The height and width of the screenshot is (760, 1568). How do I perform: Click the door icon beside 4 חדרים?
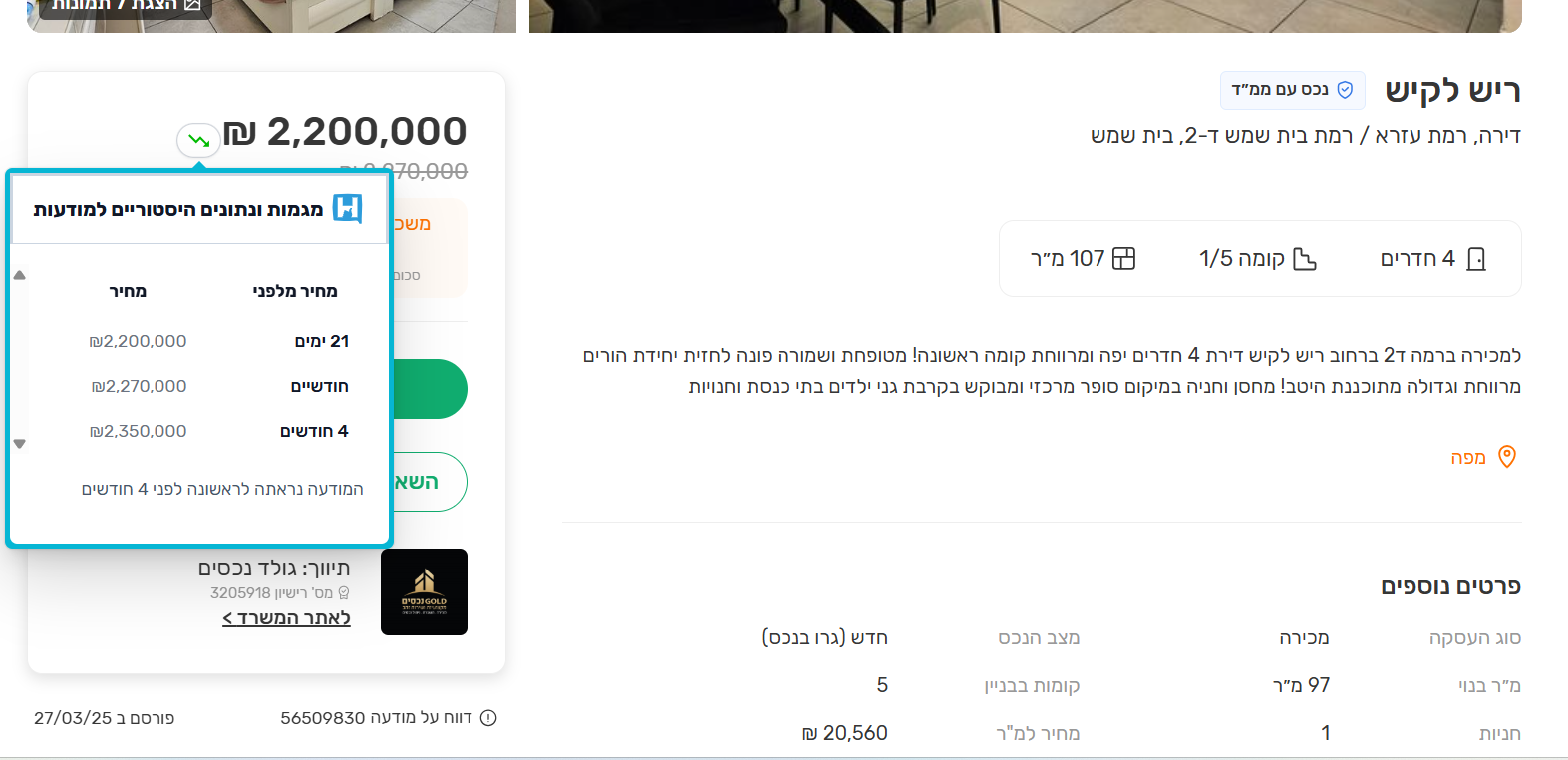point(1476,259)
